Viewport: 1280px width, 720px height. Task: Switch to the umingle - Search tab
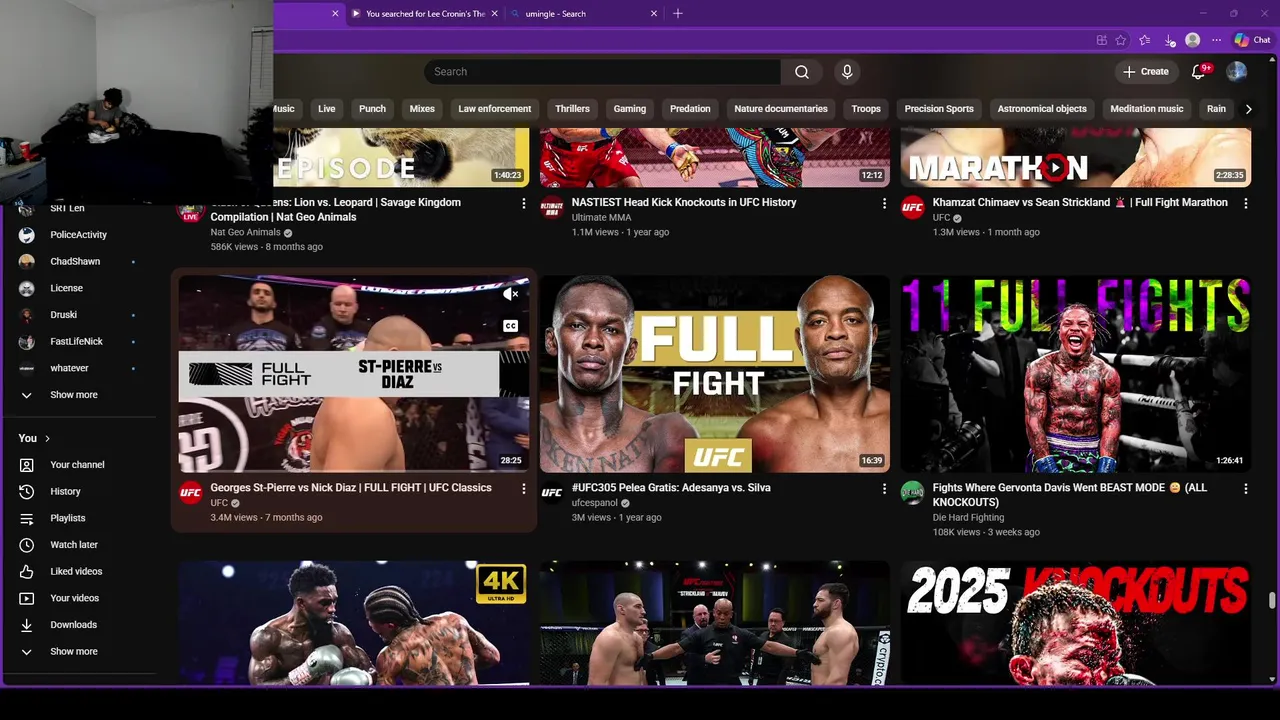tap(582, 14)
